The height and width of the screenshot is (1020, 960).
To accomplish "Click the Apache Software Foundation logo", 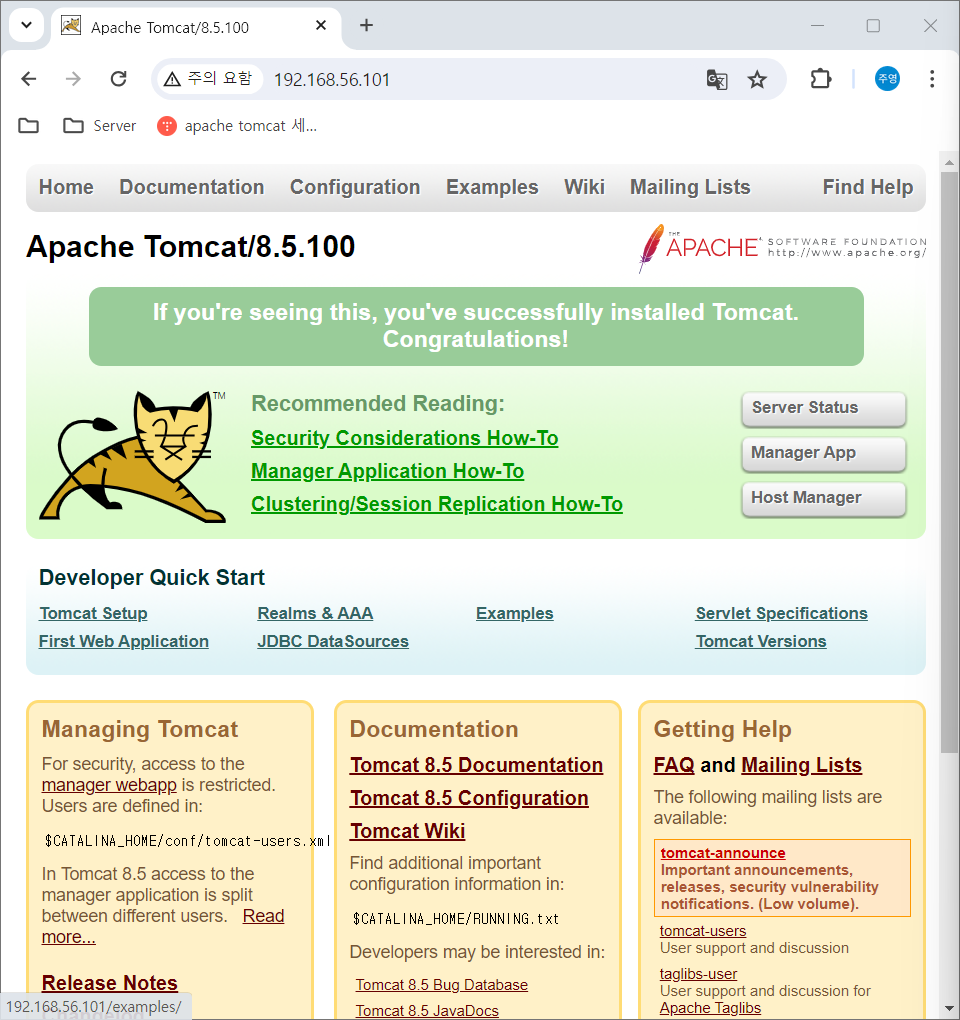I will point(782,248).
